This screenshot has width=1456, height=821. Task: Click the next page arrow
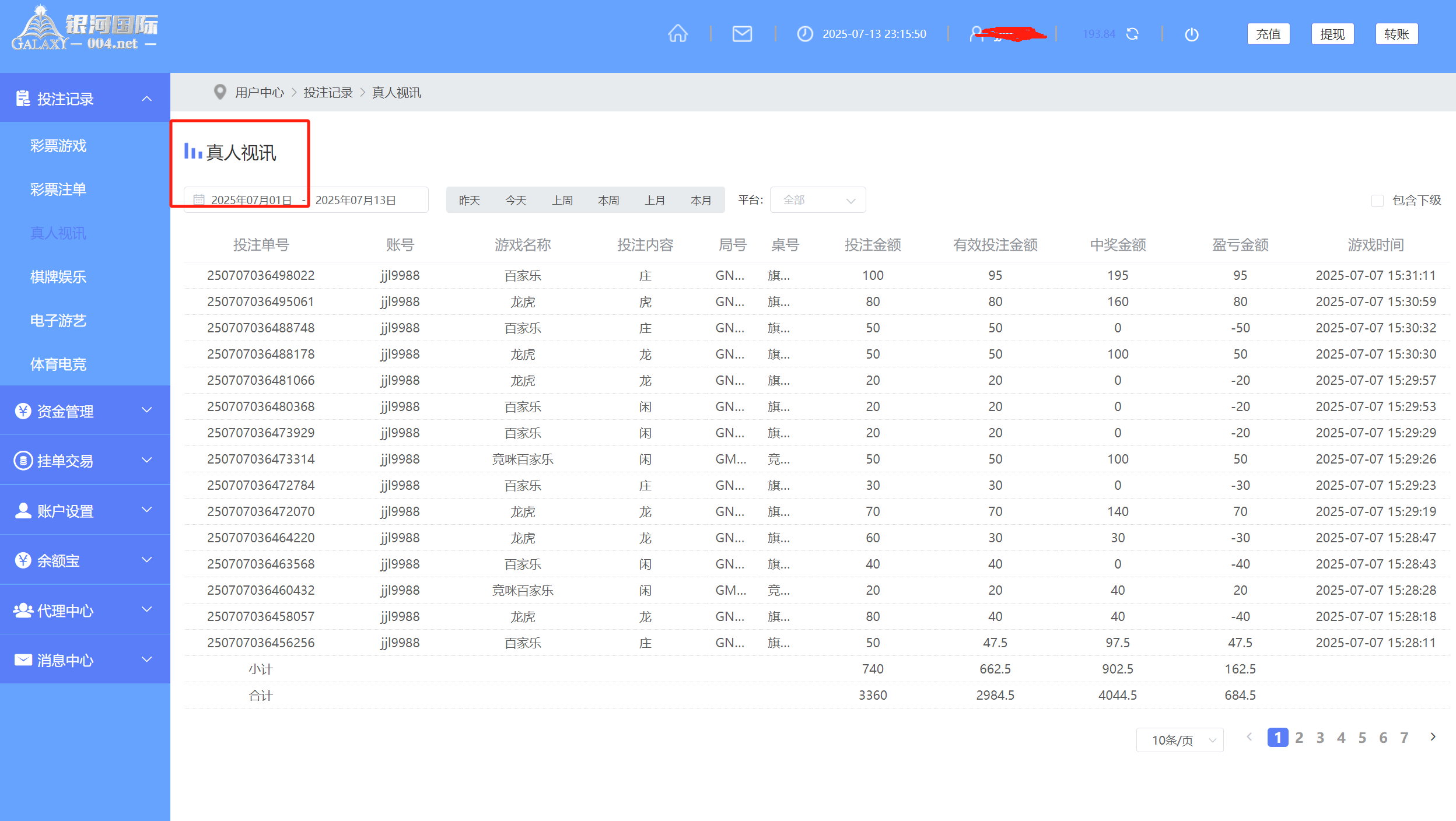coord(1433,737)
